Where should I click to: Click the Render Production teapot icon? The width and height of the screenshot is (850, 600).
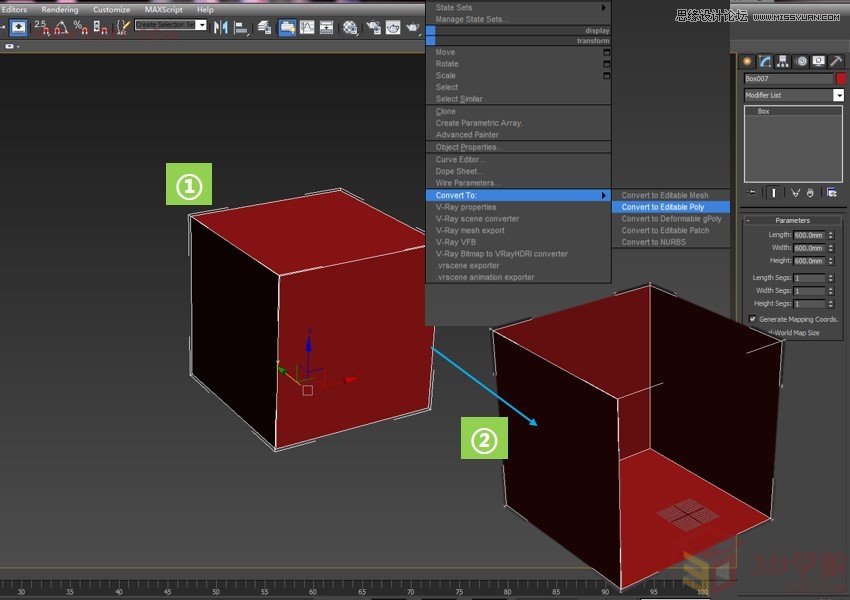click(x=413, y=27)
